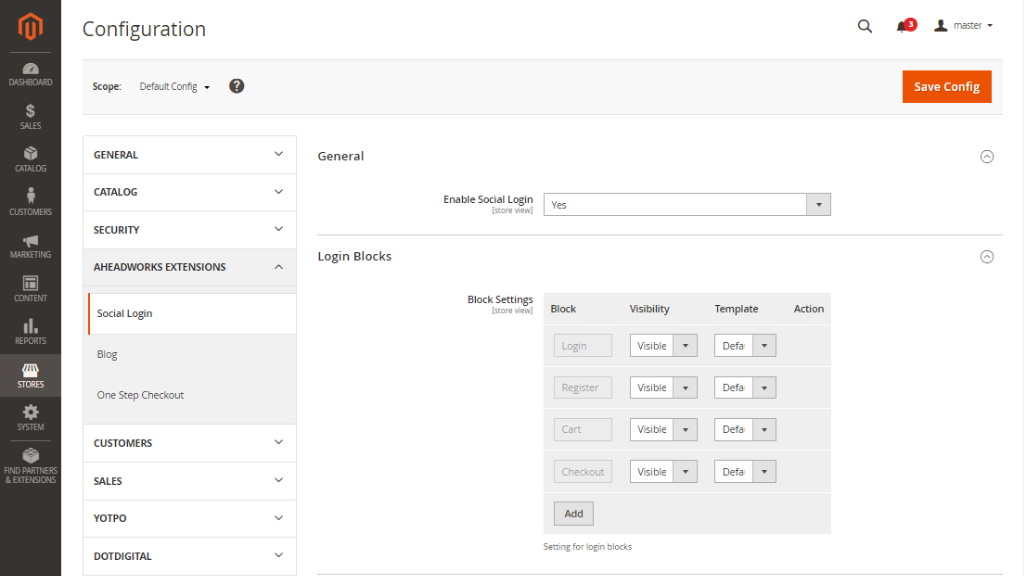This screenshot has height=576, width=1024.
Task: Click the Enable Social Login label
Action: point(488,199)
